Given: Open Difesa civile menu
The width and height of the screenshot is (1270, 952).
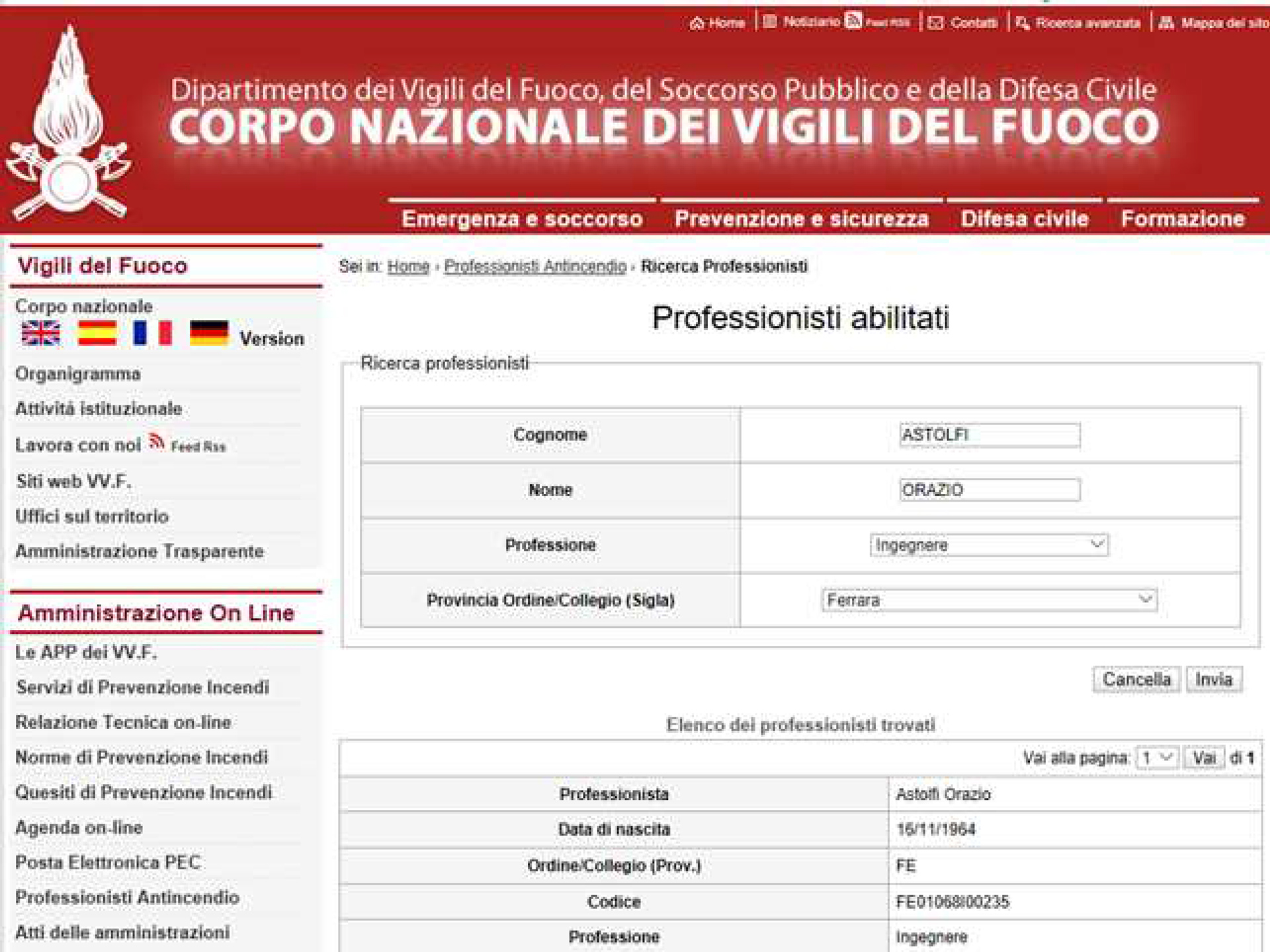Looking at the screenshot, I should [1025, 218].
